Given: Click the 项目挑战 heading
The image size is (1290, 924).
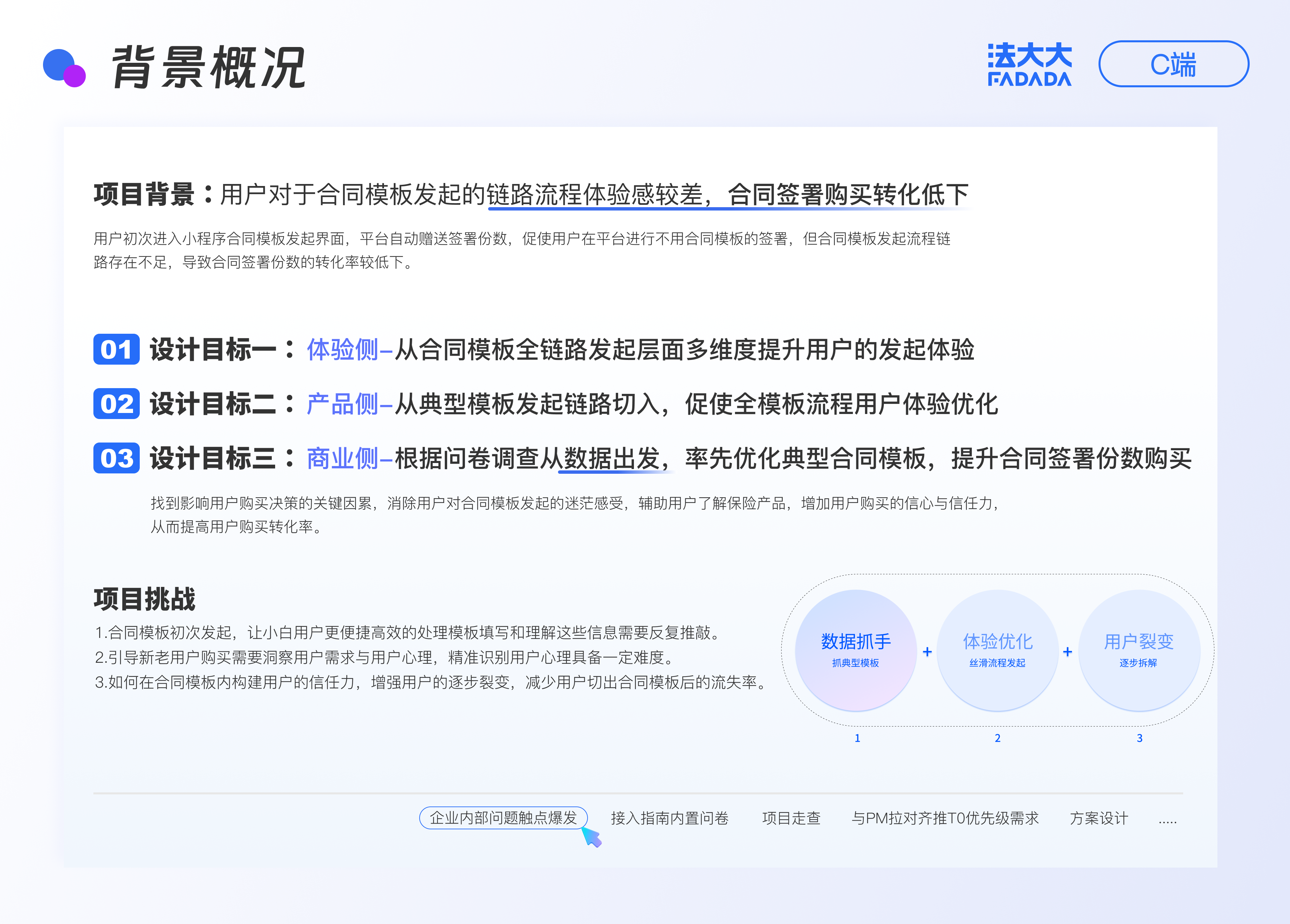Looking at the screenshot, I should tap(144, 599).
